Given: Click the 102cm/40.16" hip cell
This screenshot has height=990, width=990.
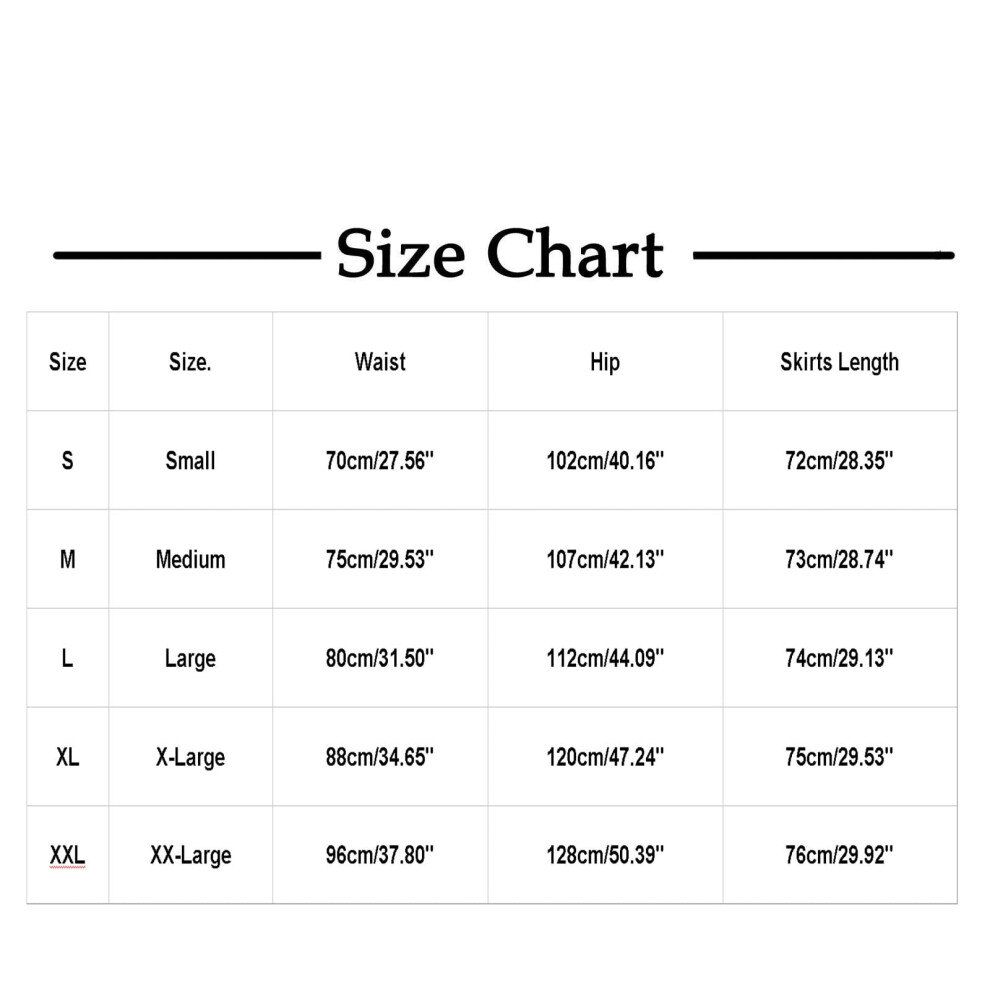Looking at the screenshot, I should pyautogui.click(x=605, y=460).
